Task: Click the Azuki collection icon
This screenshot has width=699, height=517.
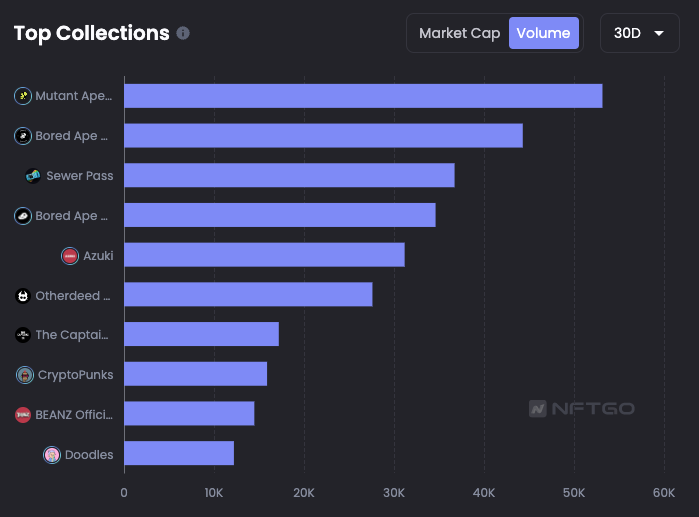Action: (x=70, y=256)
